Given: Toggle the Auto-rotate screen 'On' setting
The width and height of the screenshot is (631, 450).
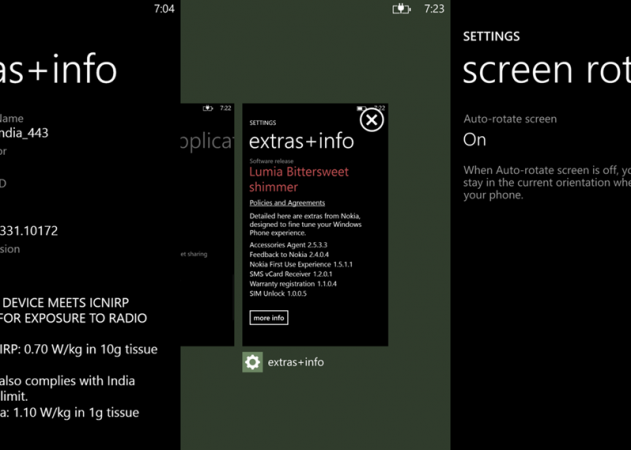Looking at the screenshot, I should tap(475, 141).
